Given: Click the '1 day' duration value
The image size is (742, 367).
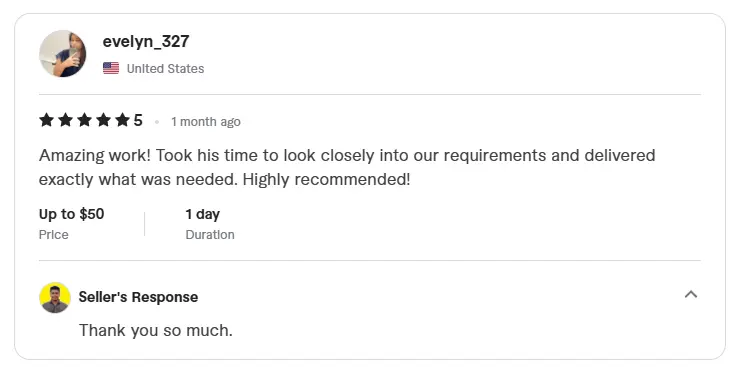Looking at the screenshot, I should [203, 215].
